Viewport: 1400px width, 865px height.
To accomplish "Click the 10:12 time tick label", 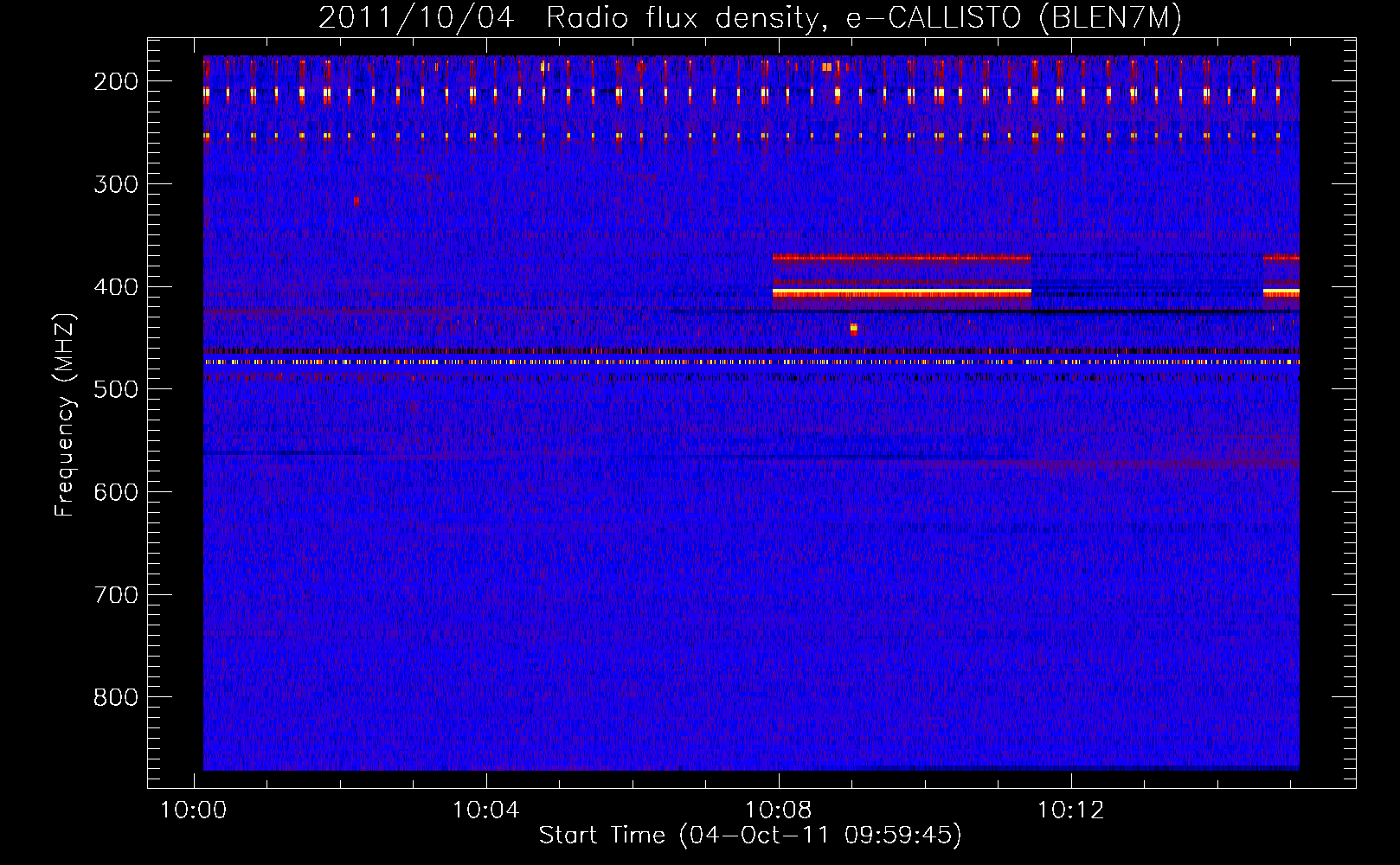I will tap(1071, 811).
